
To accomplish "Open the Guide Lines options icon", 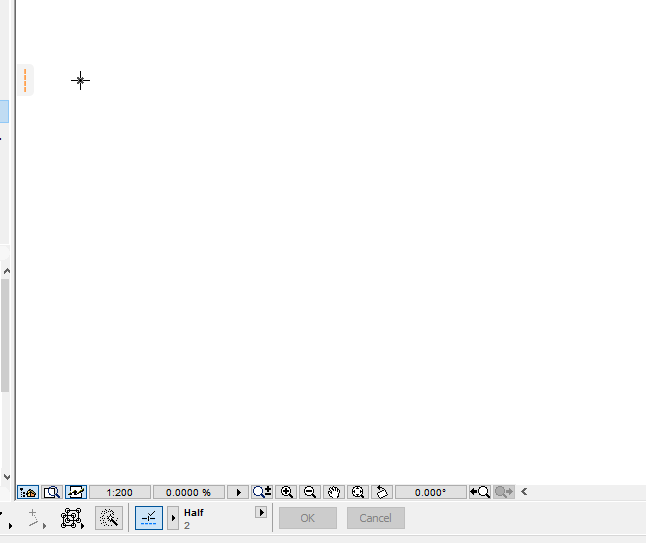I will [x=36, y=518].
